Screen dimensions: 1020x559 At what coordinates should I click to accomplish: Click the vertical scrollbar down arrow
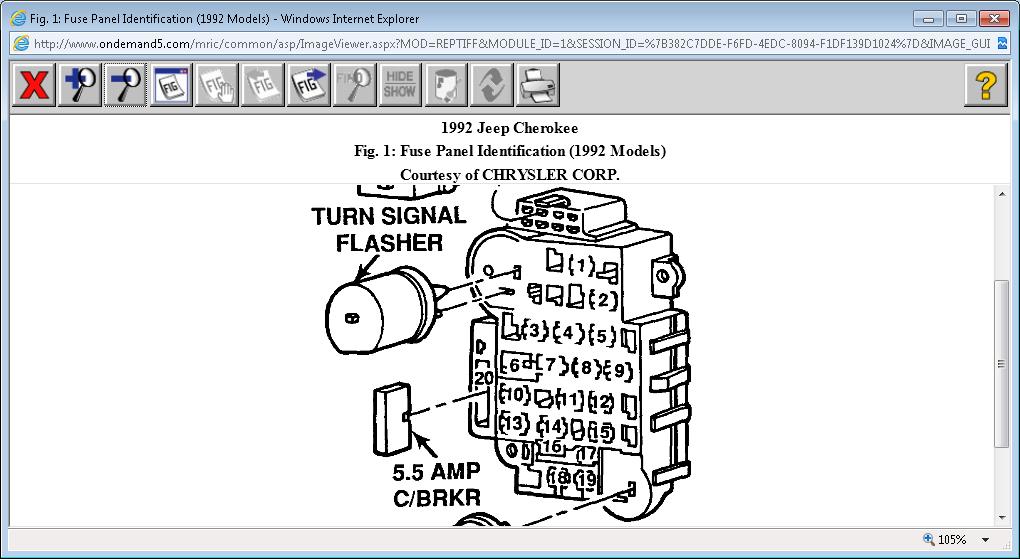[x=1002, y=518]
